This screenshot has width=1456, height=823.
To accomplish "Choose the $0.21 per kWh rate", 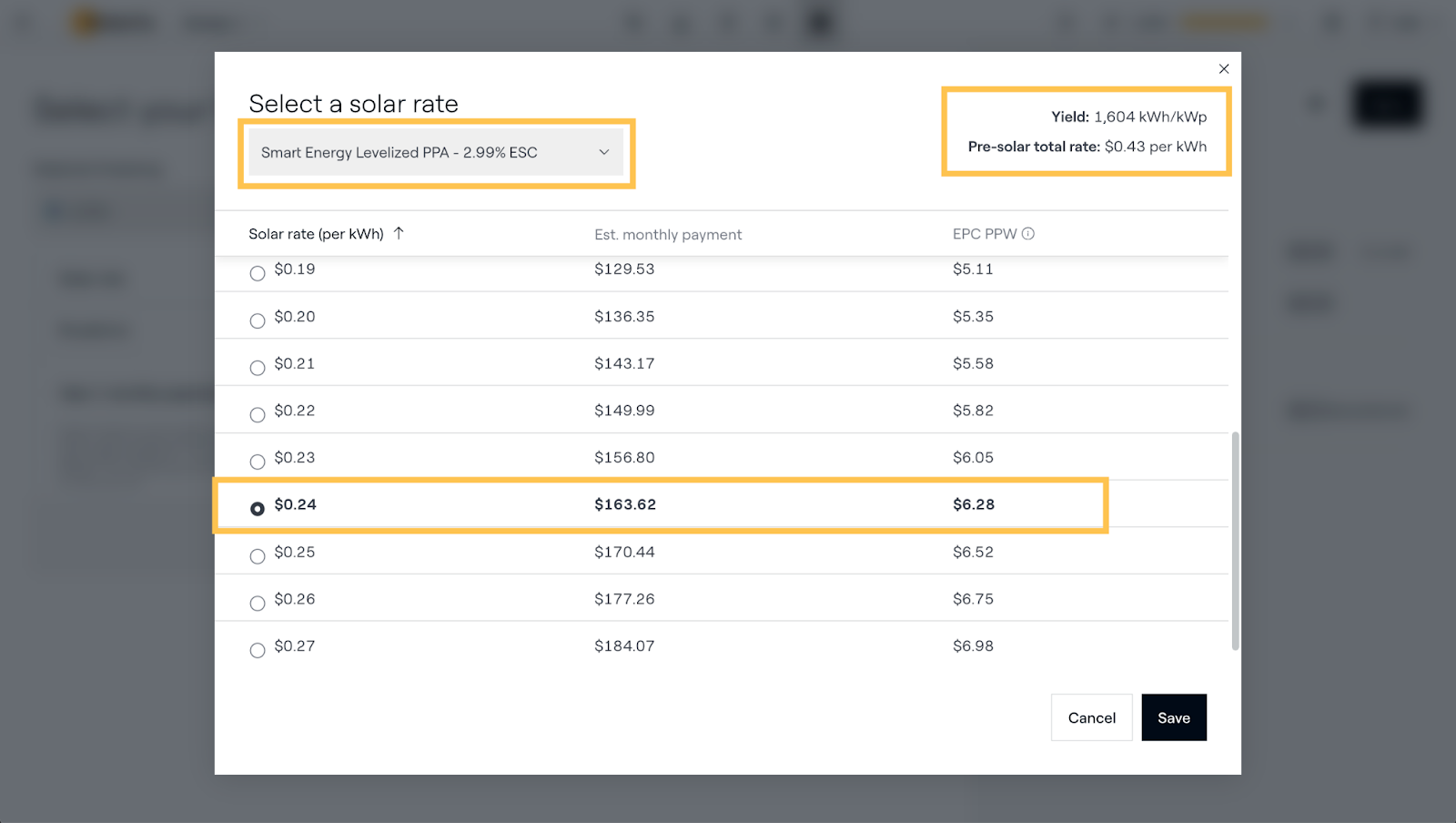I will (x=258, y=368).
